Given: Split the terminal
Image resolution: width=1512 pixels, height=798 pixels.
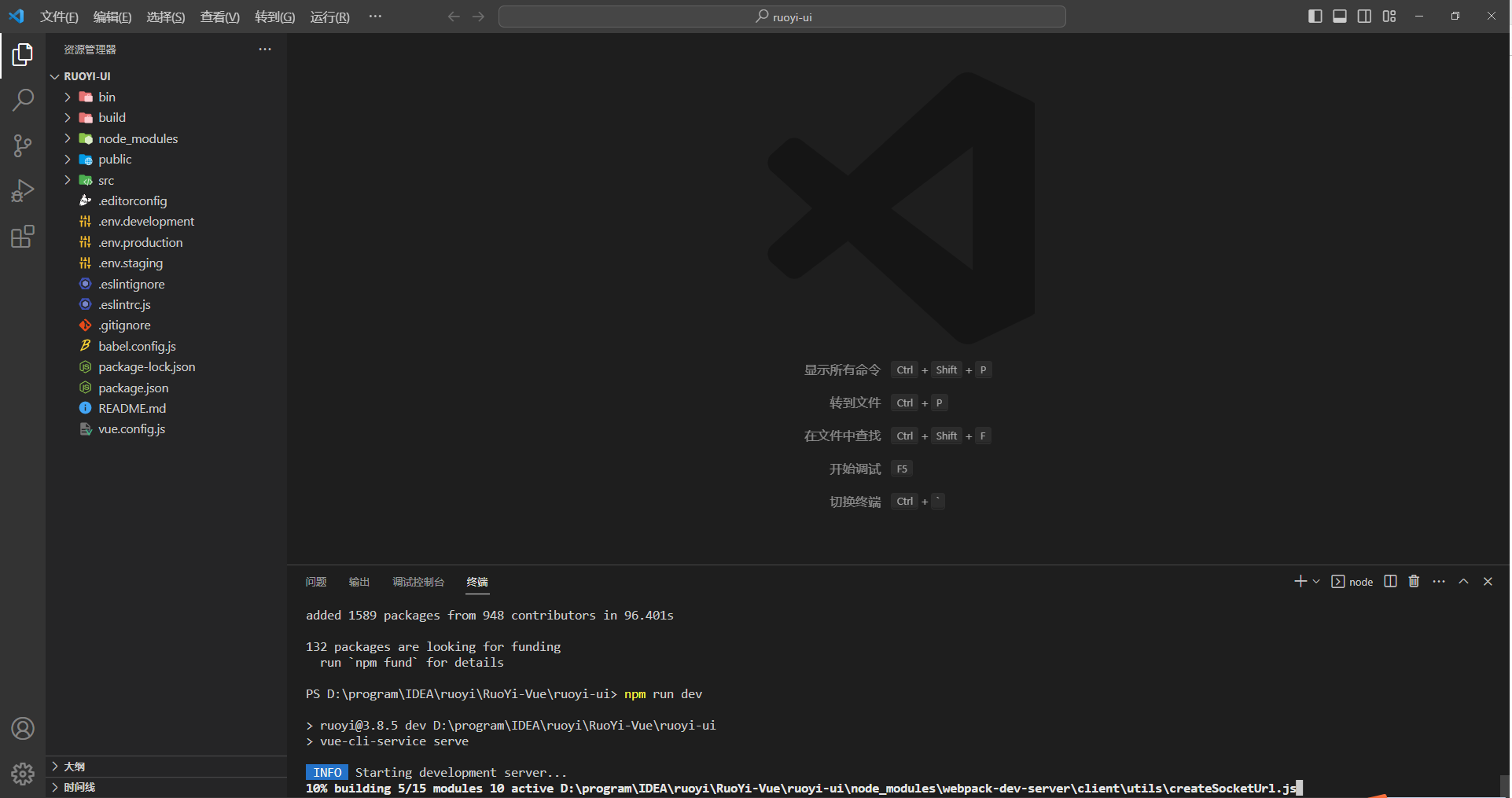Looking at the screenshot, I should 1390,581.
